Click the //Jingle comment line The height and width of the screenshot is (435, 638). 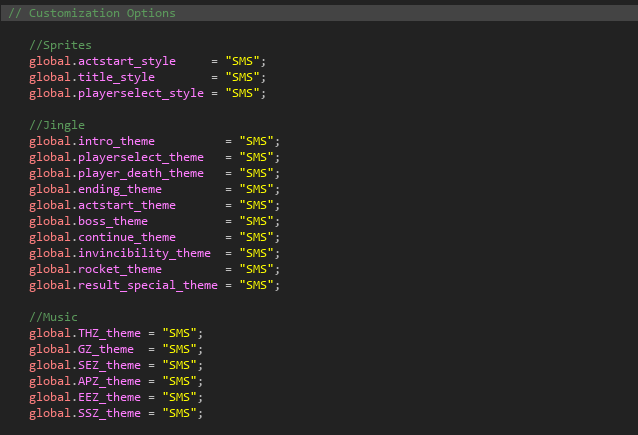point(57,126)
